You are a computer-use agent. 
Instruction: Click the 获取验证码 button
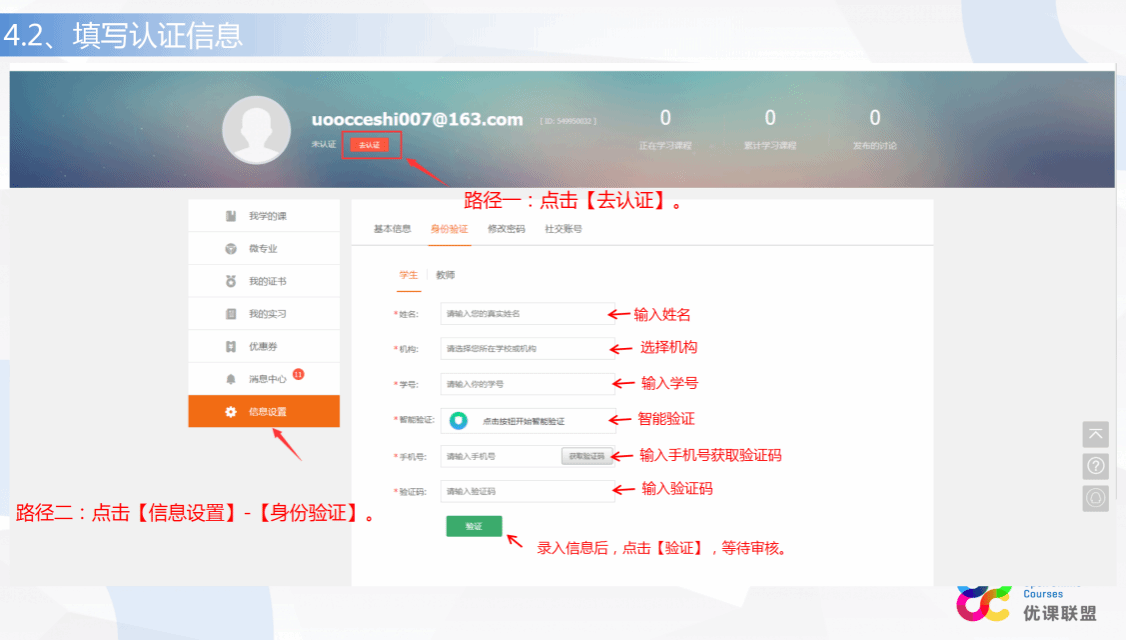[x=586, y=456]
